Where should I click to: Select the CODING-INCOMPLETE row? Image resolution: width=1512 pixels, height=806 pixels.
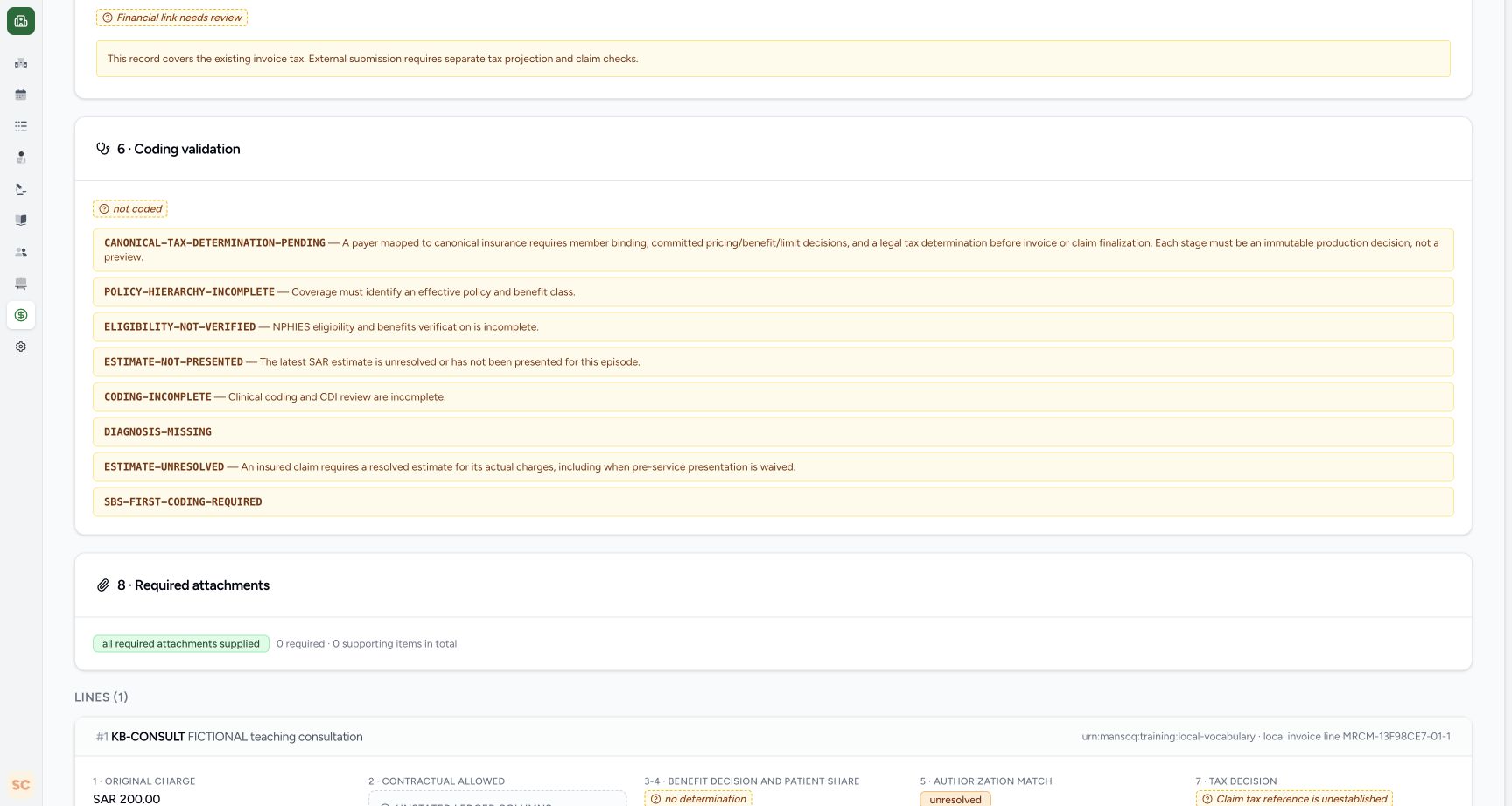click(773, 397)
